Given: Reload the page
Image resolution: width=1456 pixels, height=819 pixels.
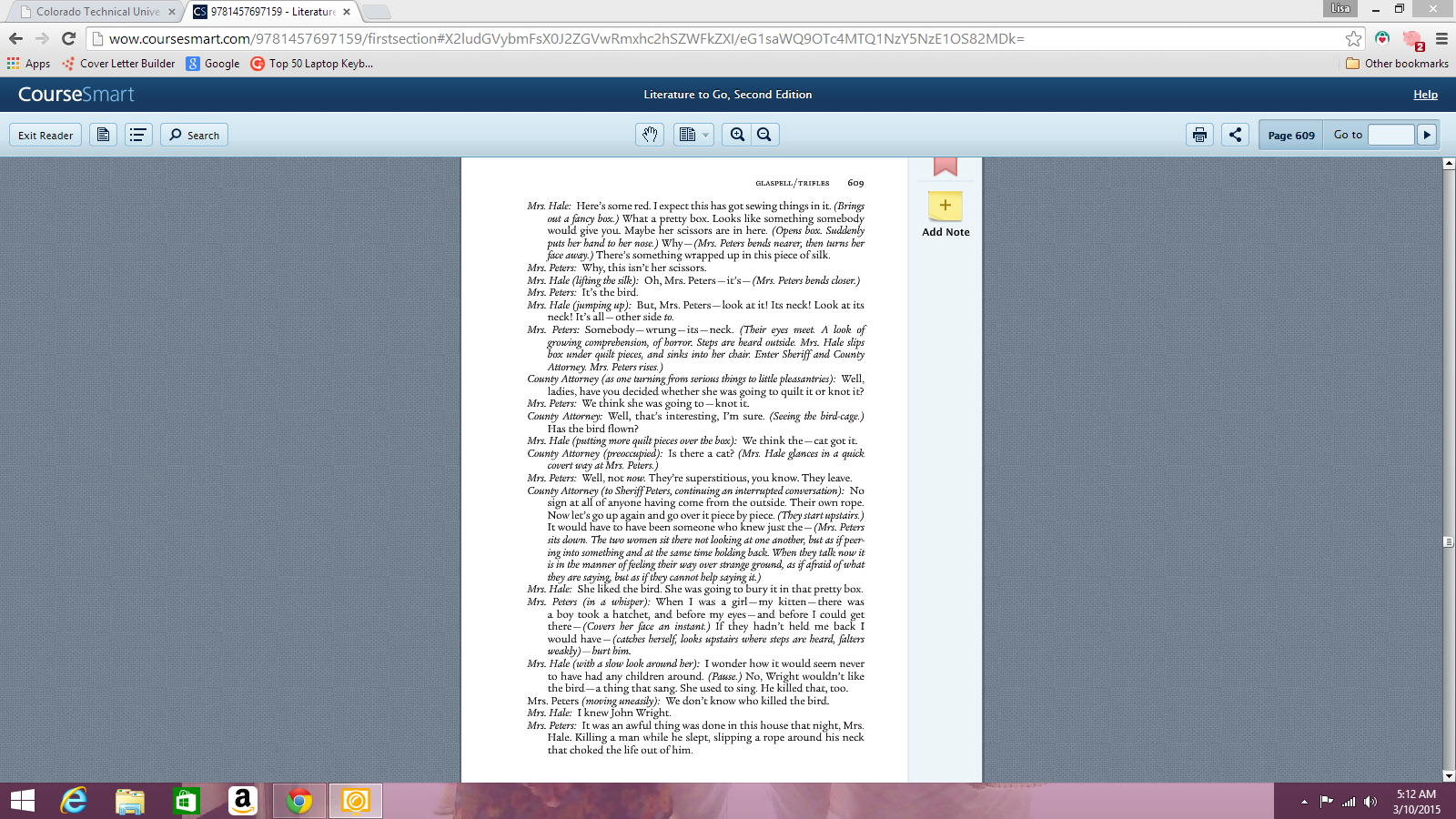Looking at the screenshot, I should [x=68, y=38].
